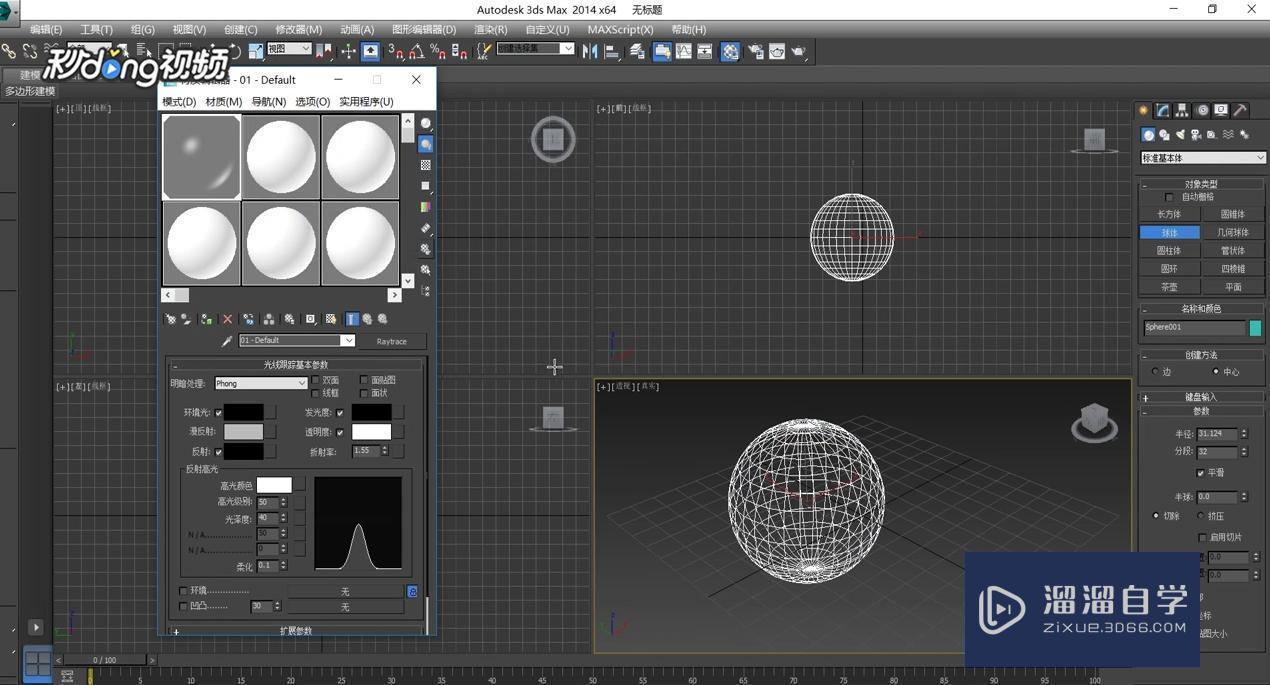
Task: Assign material to selected object in Material Editor
Action: pyautogui.click(x=207, y=318)
